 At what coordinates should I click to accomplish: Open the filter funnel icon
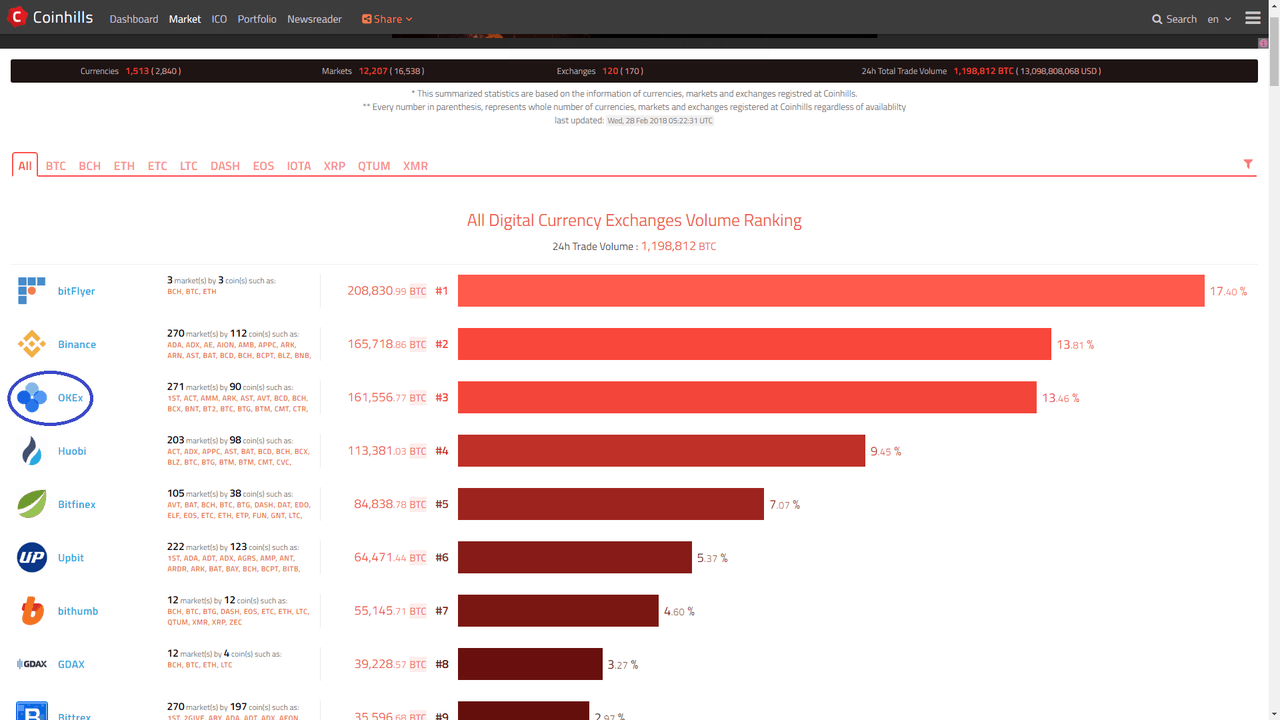(x=1248, y=164)
